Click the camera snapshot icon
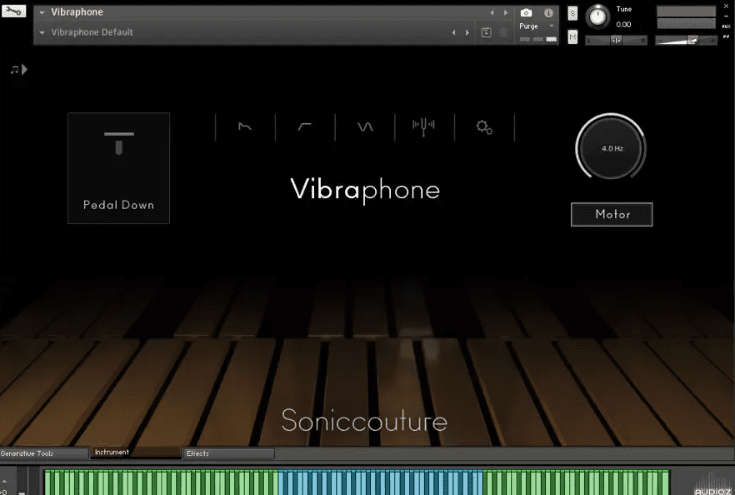 [x=526, y=13]
